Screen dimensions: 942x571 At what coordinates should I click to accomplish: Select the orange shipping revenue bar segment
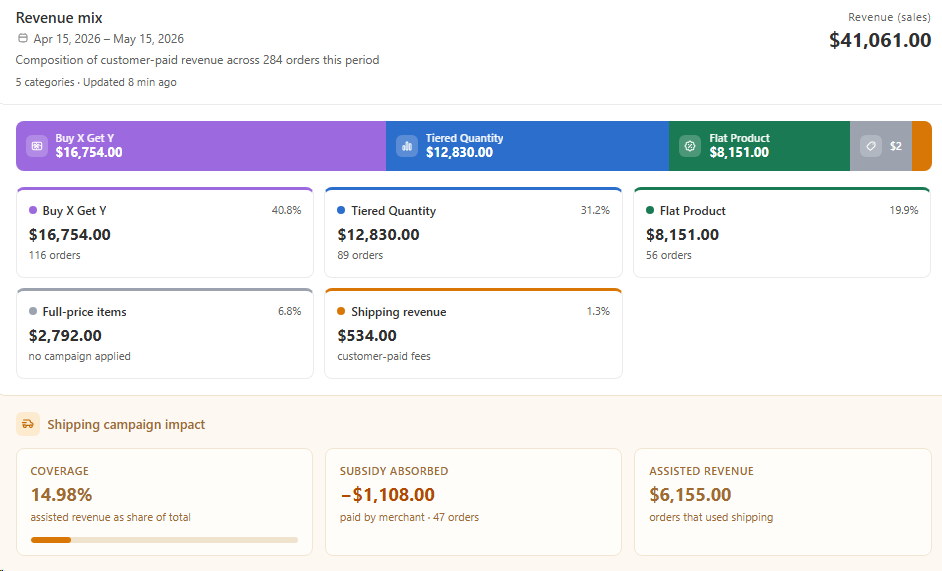point(922,146)
